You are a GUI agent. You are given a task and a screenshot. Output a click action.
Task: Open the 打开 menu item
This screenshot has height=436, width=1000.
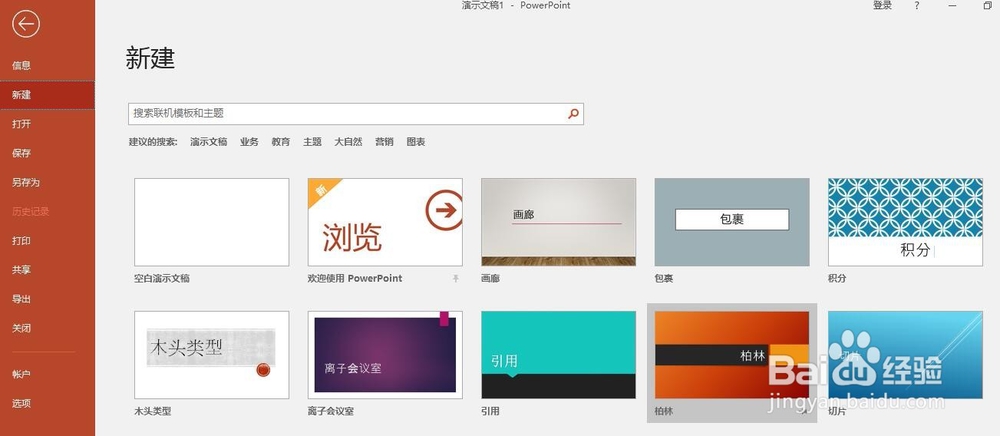coord(47,124)
